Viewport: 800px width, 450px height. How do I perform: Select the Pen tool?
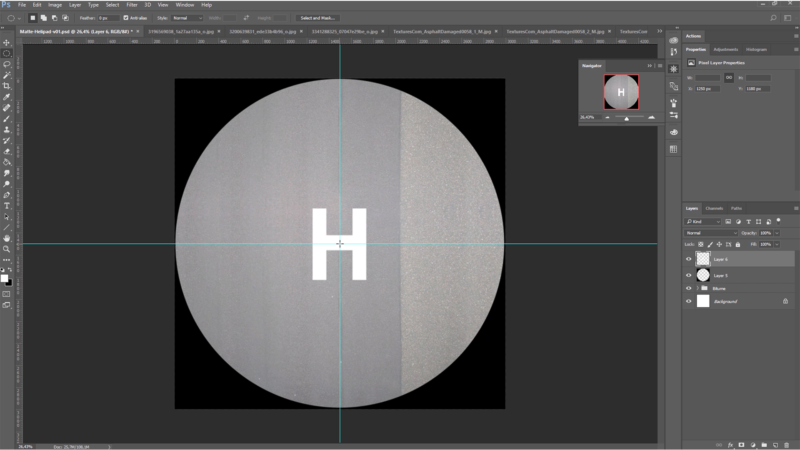pyautogui.click(x=7, y=195)
